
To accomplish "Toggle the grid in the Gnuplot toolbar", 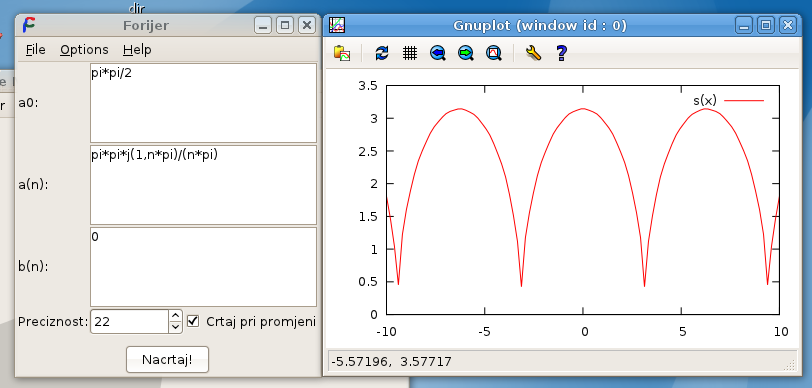I will 410,53.
